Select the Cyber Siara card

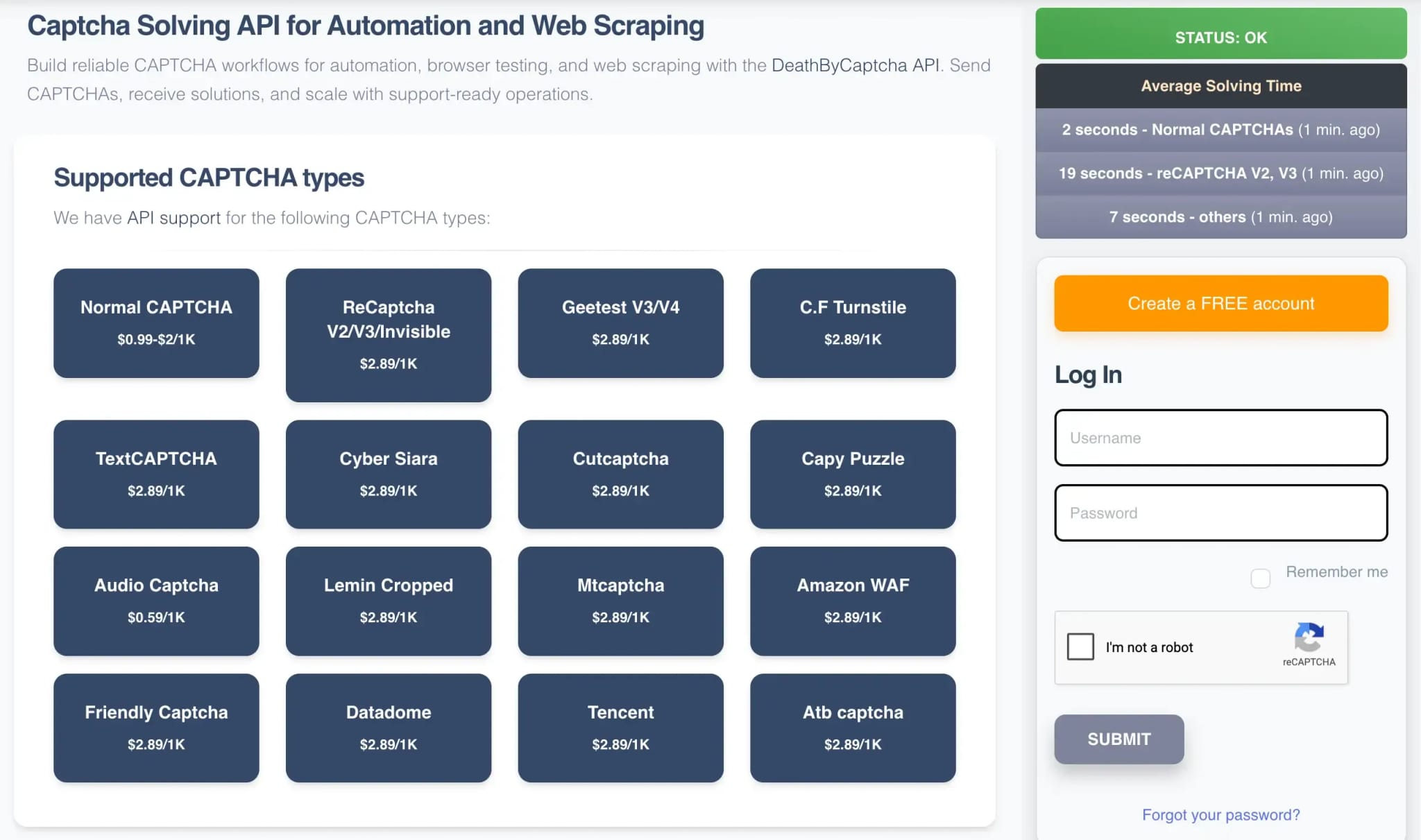389,474
